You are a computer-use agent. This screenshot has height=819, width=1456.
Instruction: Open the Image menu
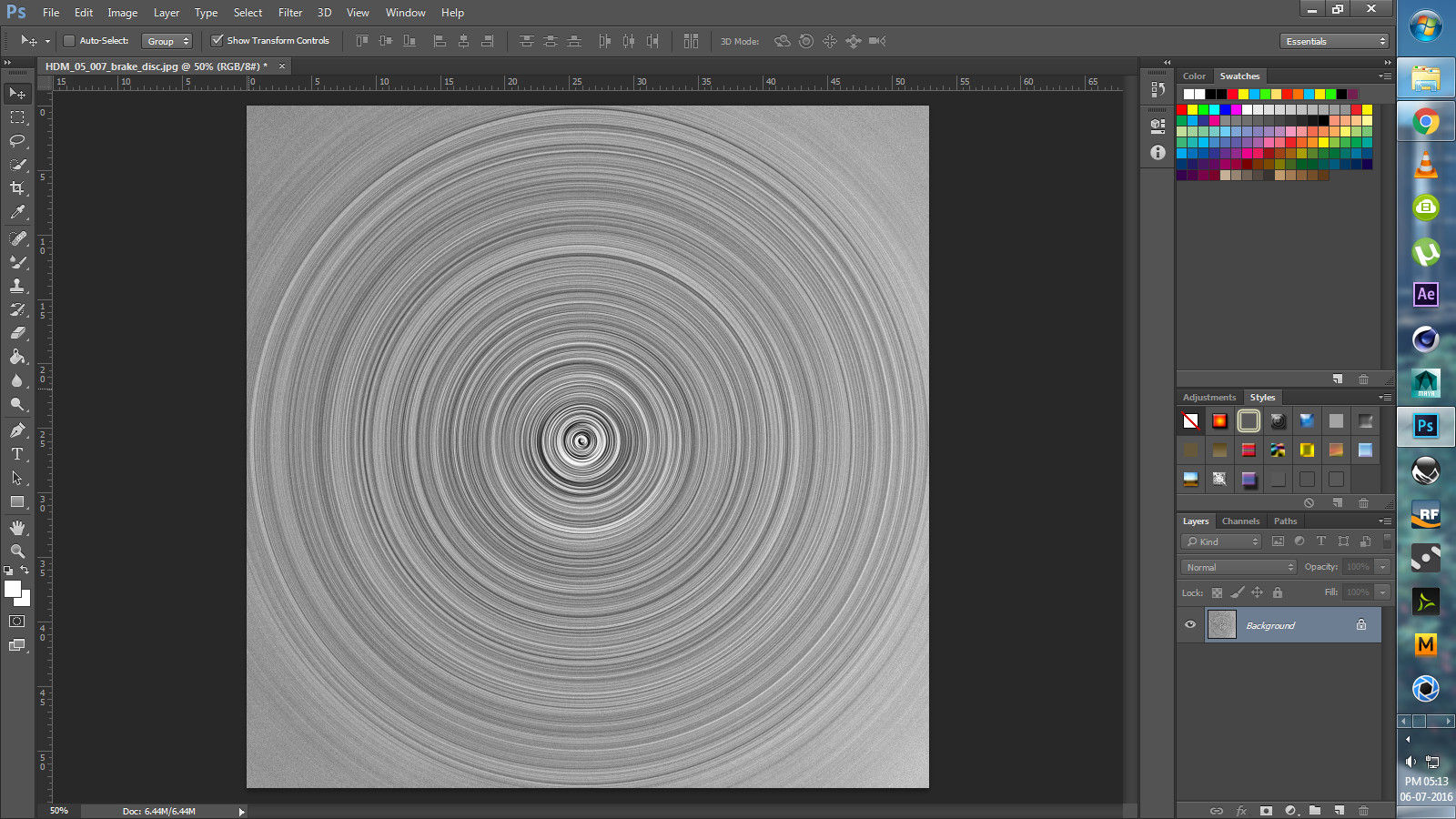tap(122, 13)
